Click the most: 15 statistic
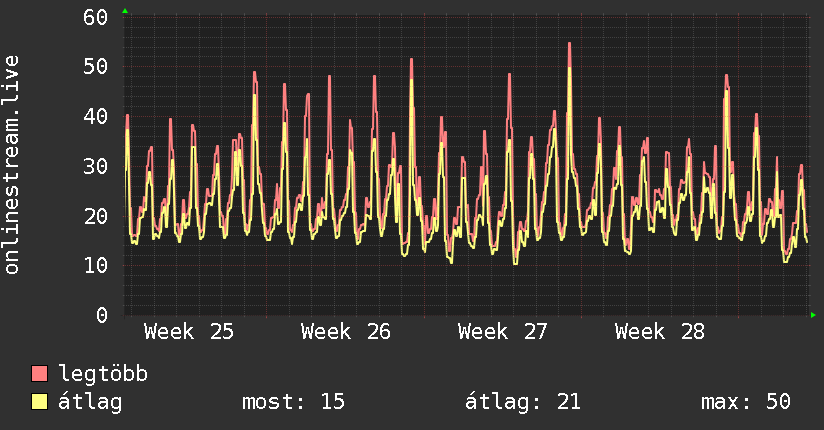824x430 pixels. pos(293,402)
